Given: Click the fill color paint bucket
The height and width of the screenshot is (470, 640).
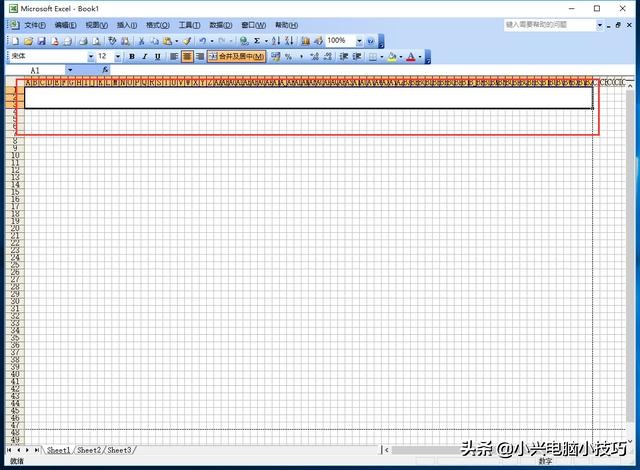Looking at the screenshot, I should (392, 56).
